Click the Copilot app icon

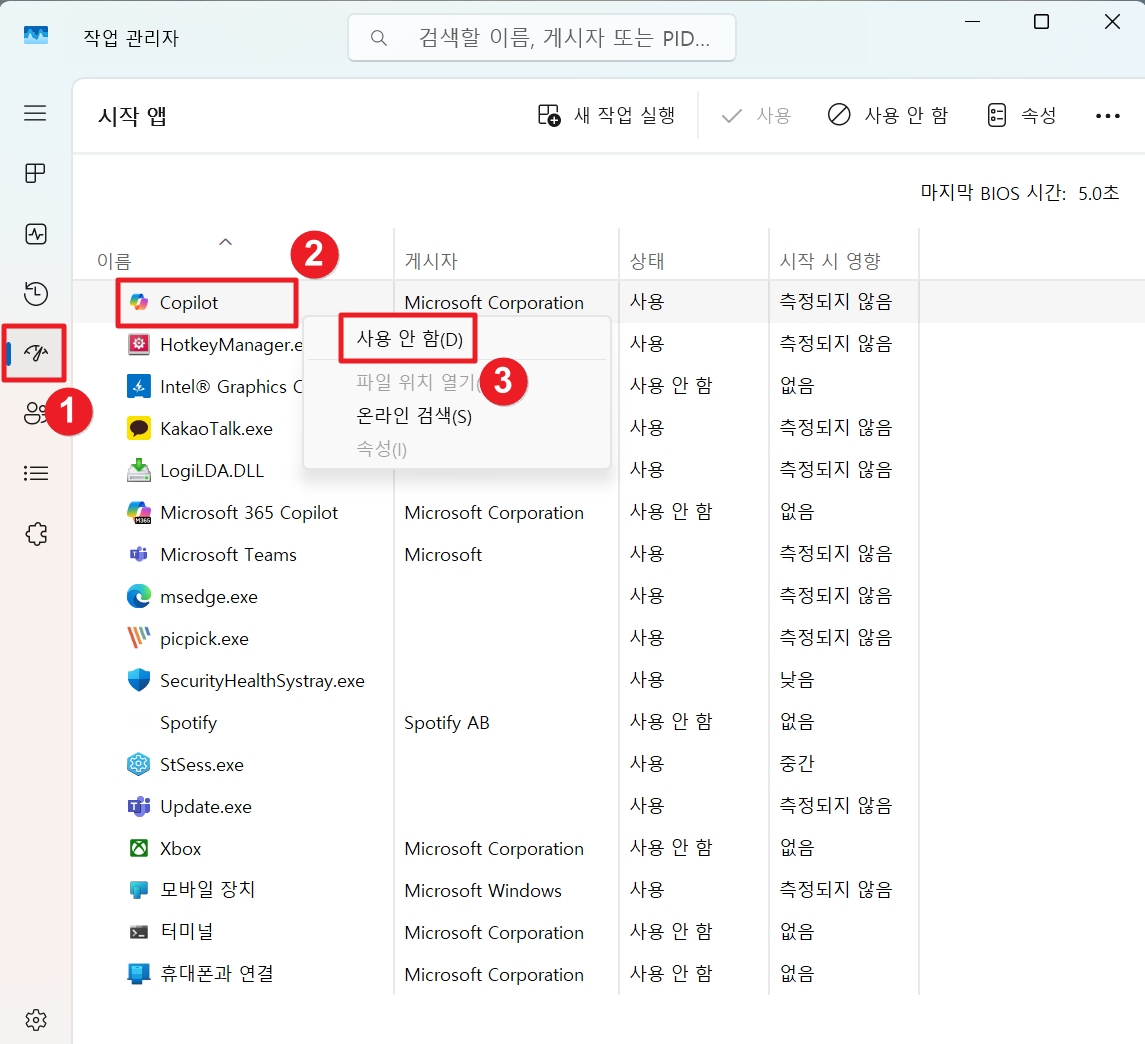[139, 302]
